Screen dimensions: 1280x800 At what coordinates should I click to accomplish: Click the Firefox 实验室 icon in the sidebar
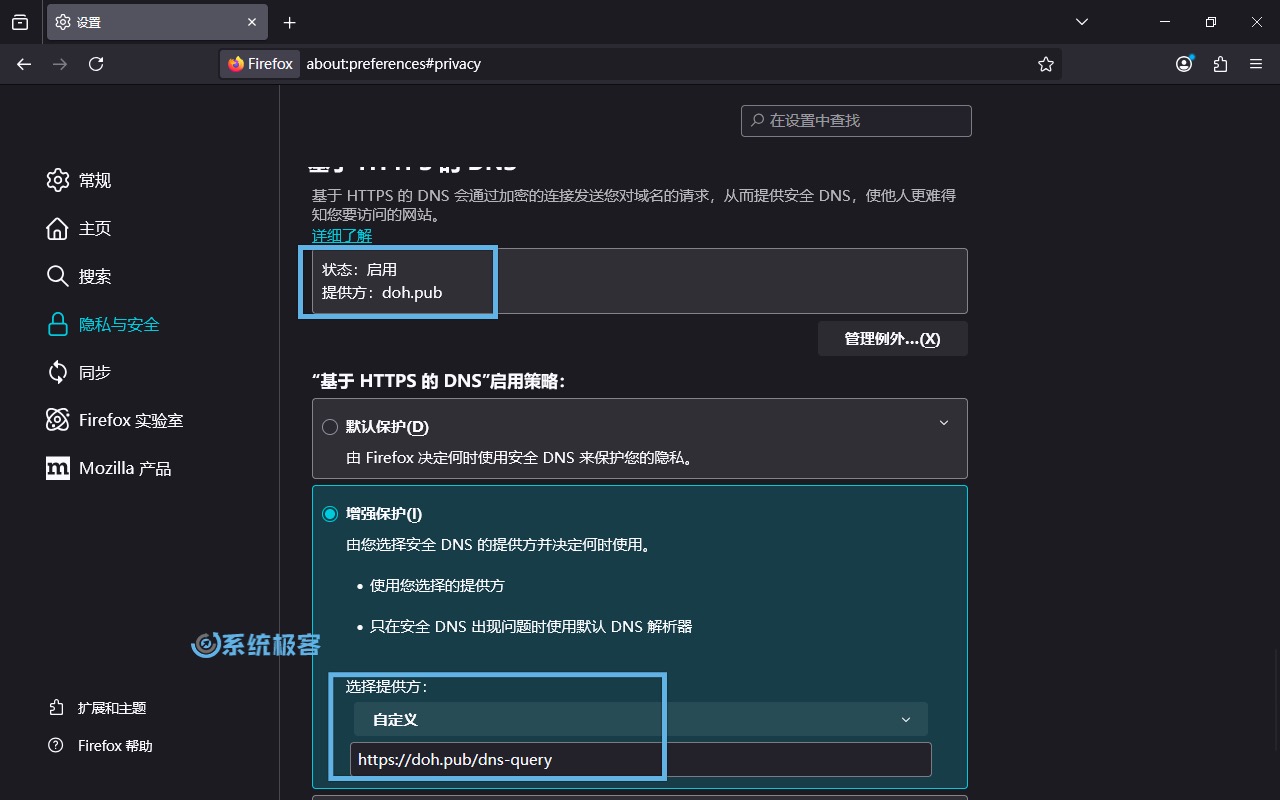[57, 420]
